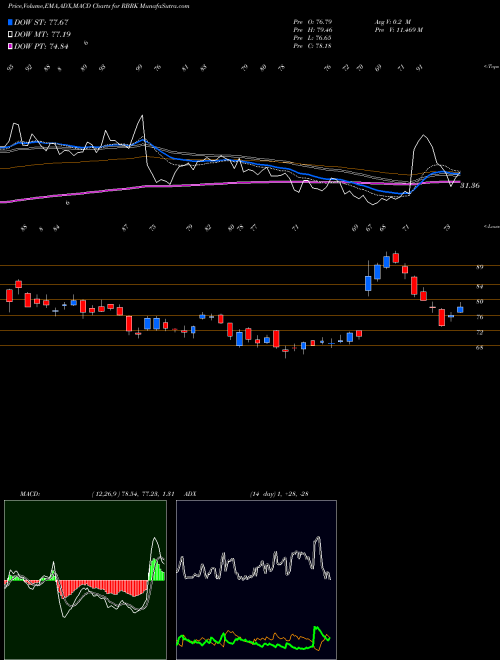Screen dimensions: 500x660
Task: Click the blue DOW ST legend square
Action: pos(10,22)
